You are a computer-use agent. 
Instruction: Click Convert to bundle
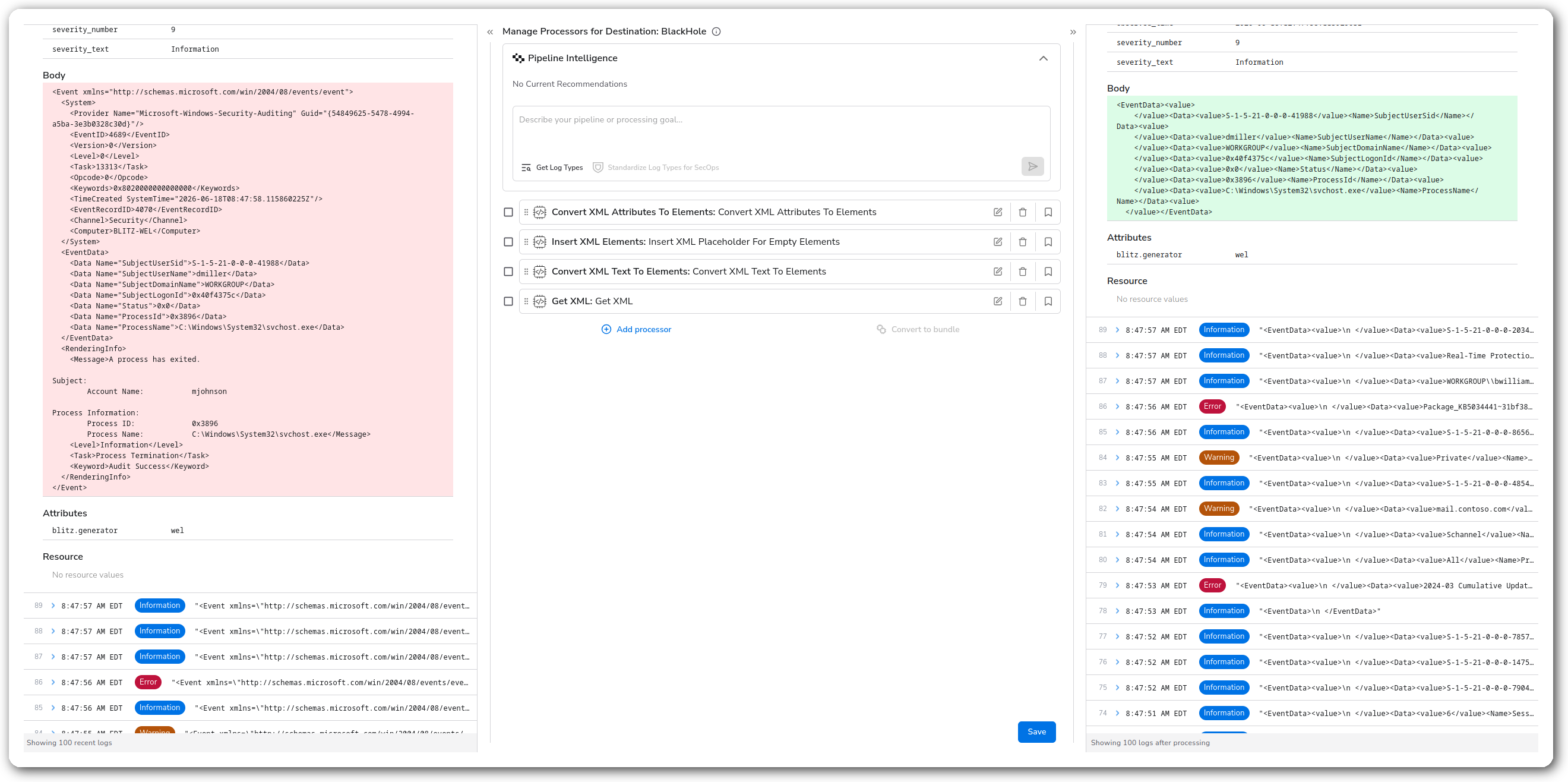pos(918,329)
